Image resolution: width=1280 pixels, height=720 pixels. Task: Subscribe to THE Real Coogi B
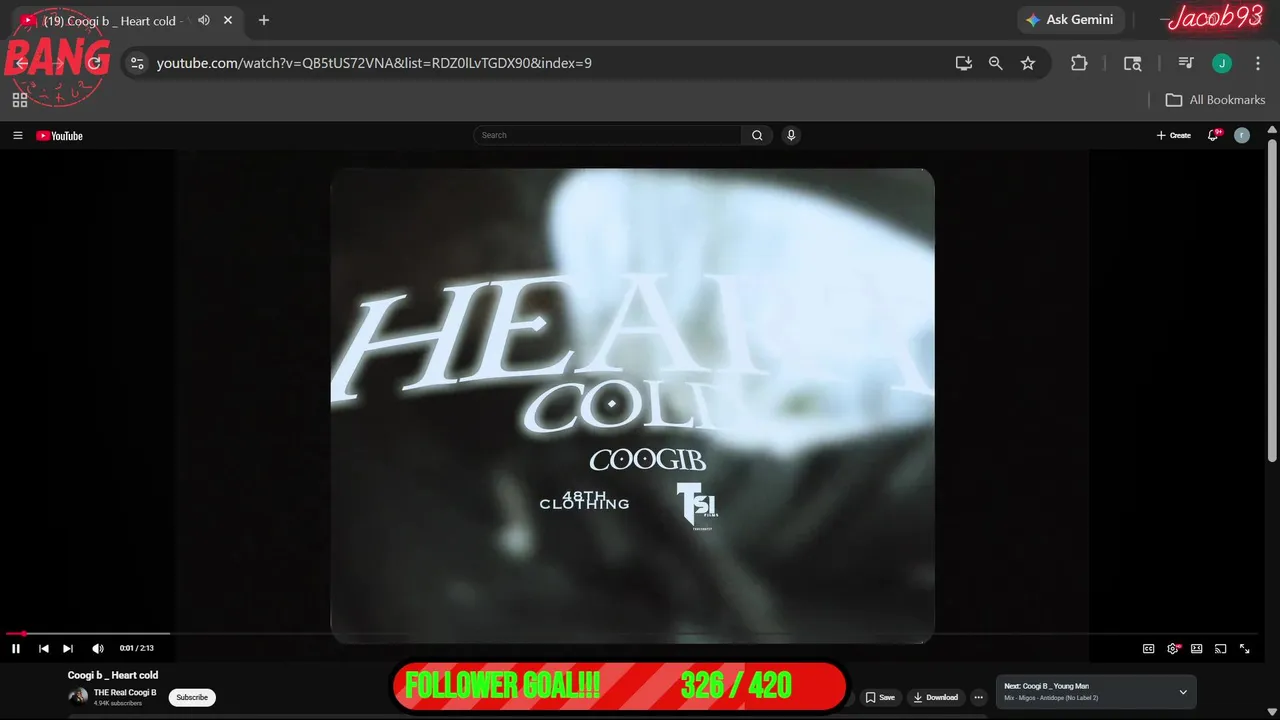tap(192, 697)
